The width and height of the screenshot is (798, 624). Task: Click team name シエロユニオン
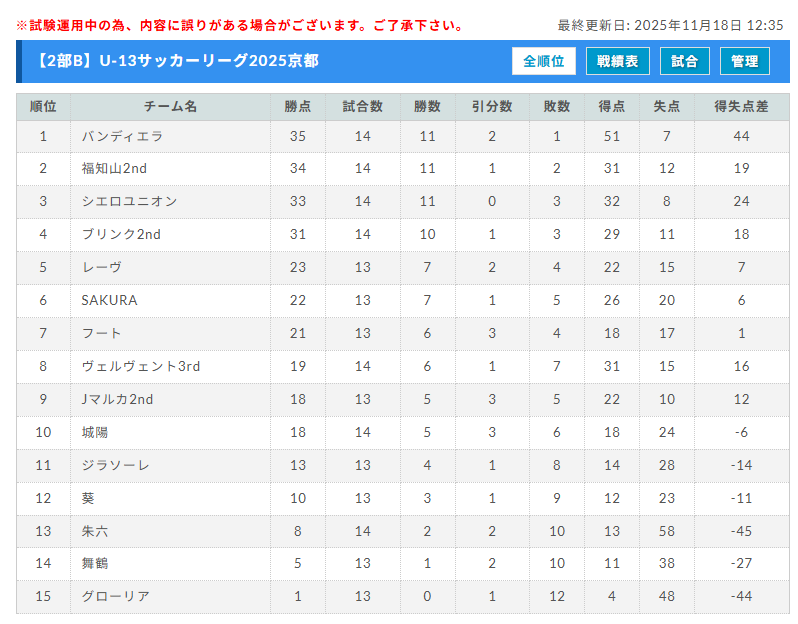[x=129, y=201]
